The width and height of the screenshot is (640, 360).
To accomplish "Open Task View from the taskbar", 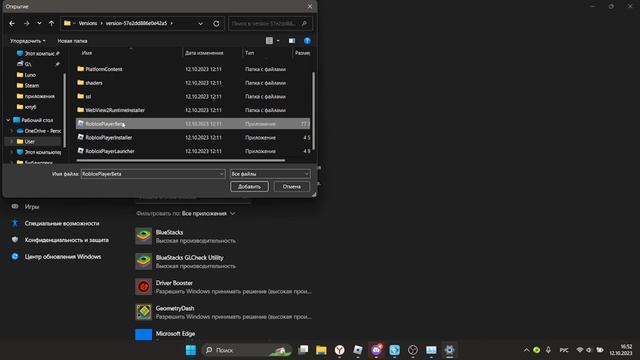I will click(303, 350).
